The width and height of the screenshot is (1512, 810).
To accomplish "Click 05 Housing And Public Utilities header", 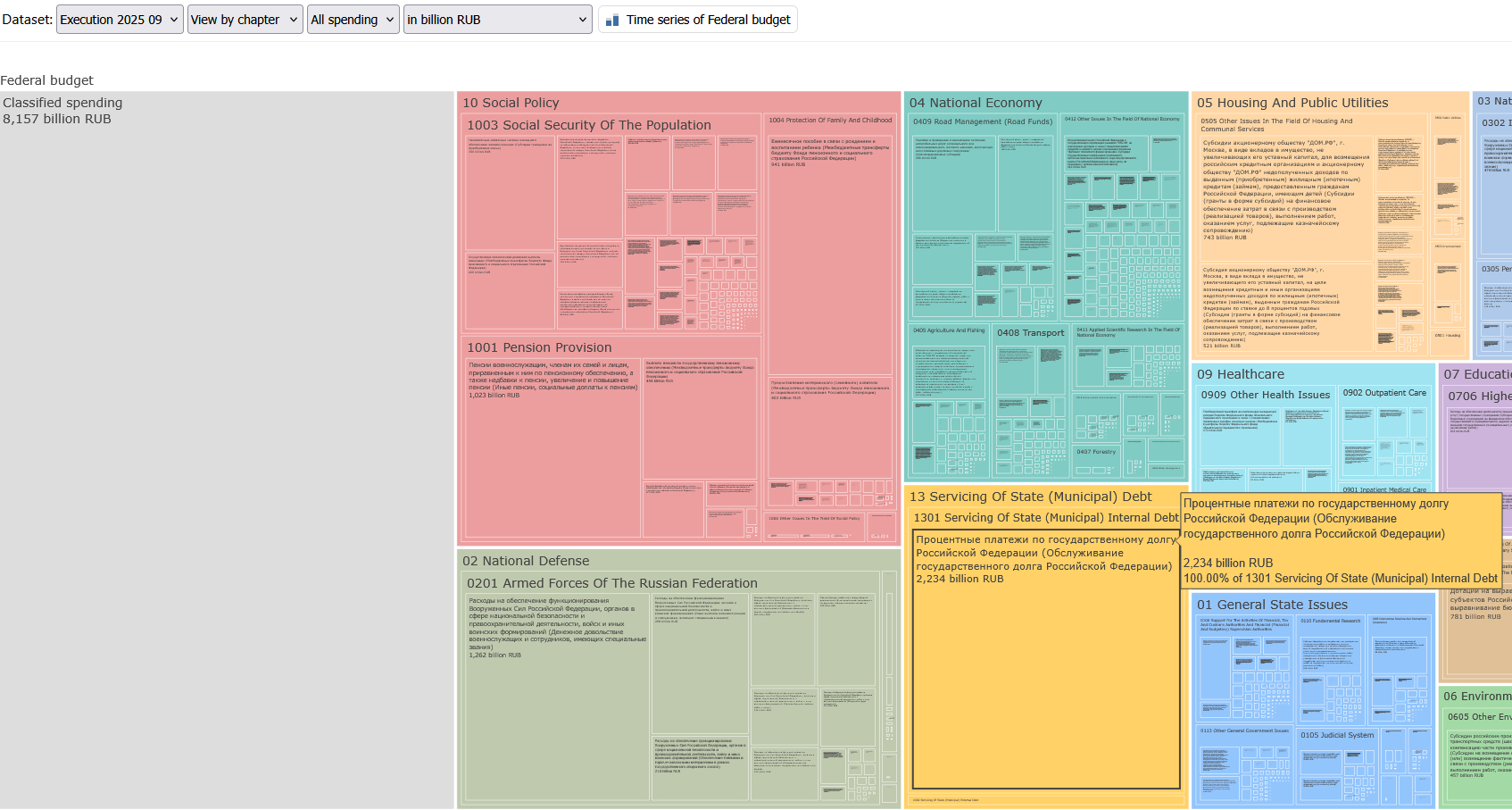I will coord(1292,103).
